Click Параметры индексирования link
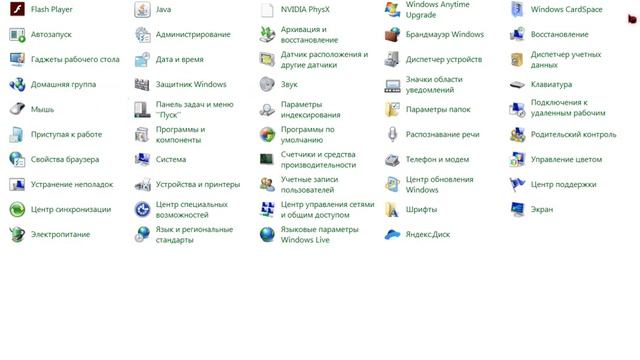Screen dimensions: 640x360 [310, 109]
